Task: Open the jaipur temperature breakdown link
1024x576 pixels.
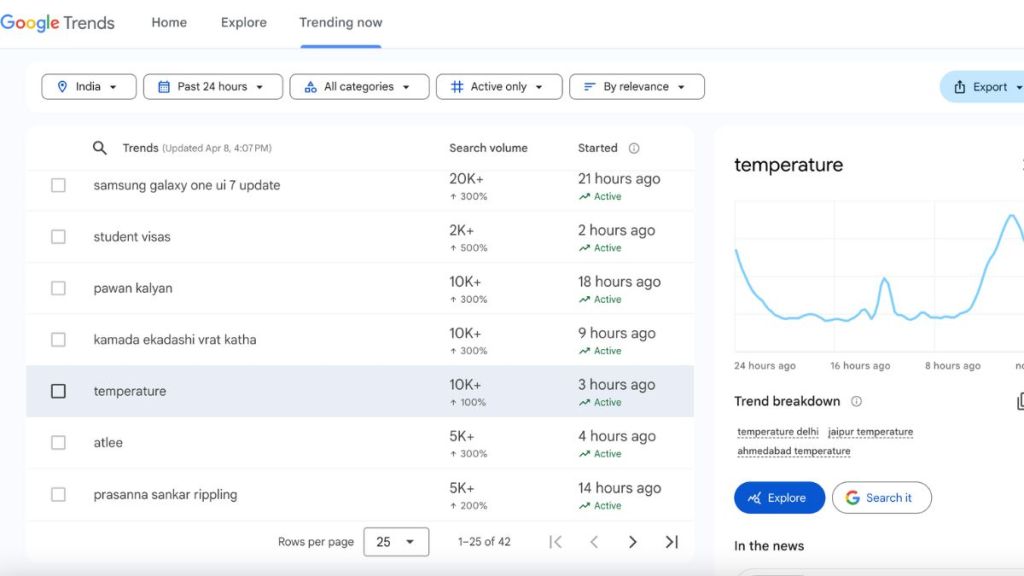Action: coord(870,432)
